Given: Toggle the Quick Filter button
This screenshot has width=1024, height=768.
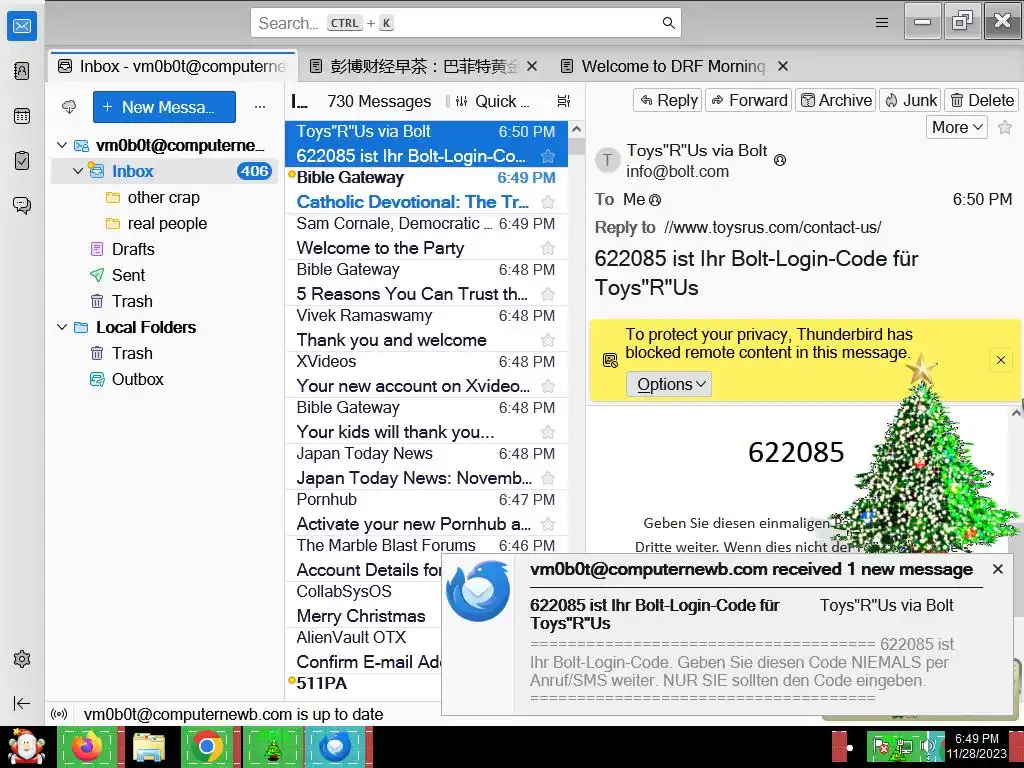Looking at the screenshot, I should [x=493, y=101].
